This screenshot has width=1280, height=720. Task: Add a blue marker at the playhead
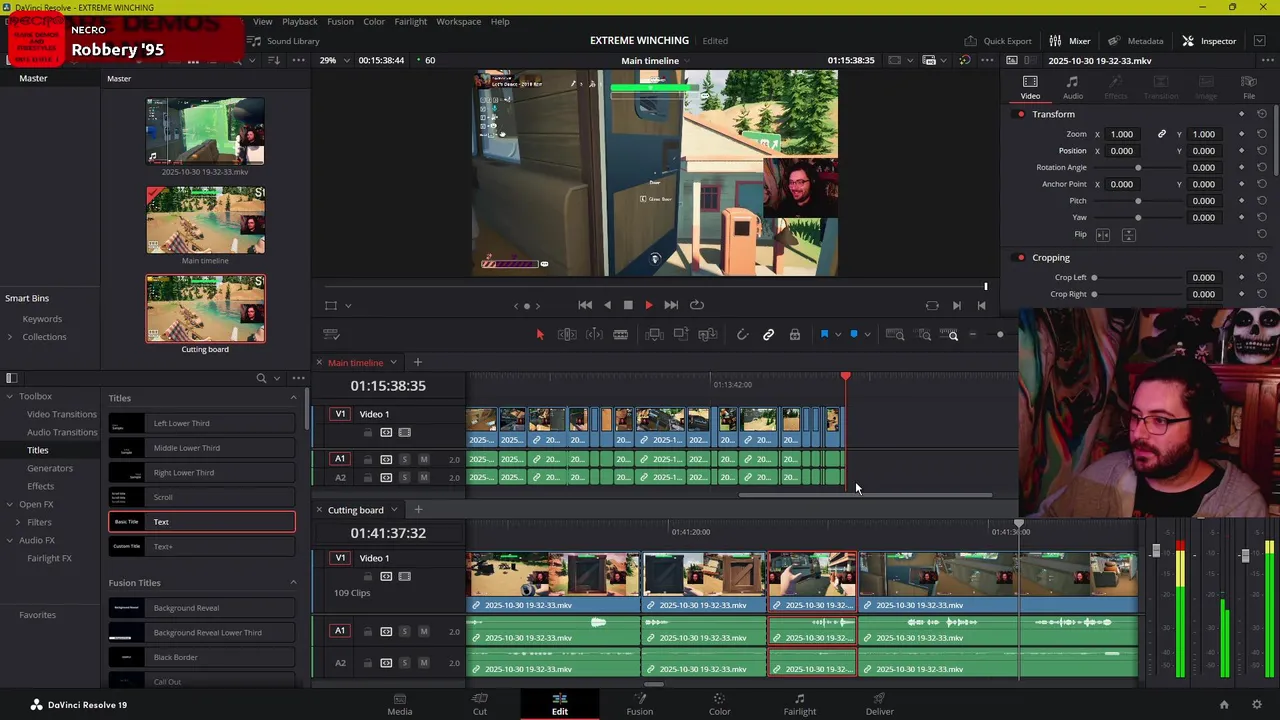tap(853, 335)
